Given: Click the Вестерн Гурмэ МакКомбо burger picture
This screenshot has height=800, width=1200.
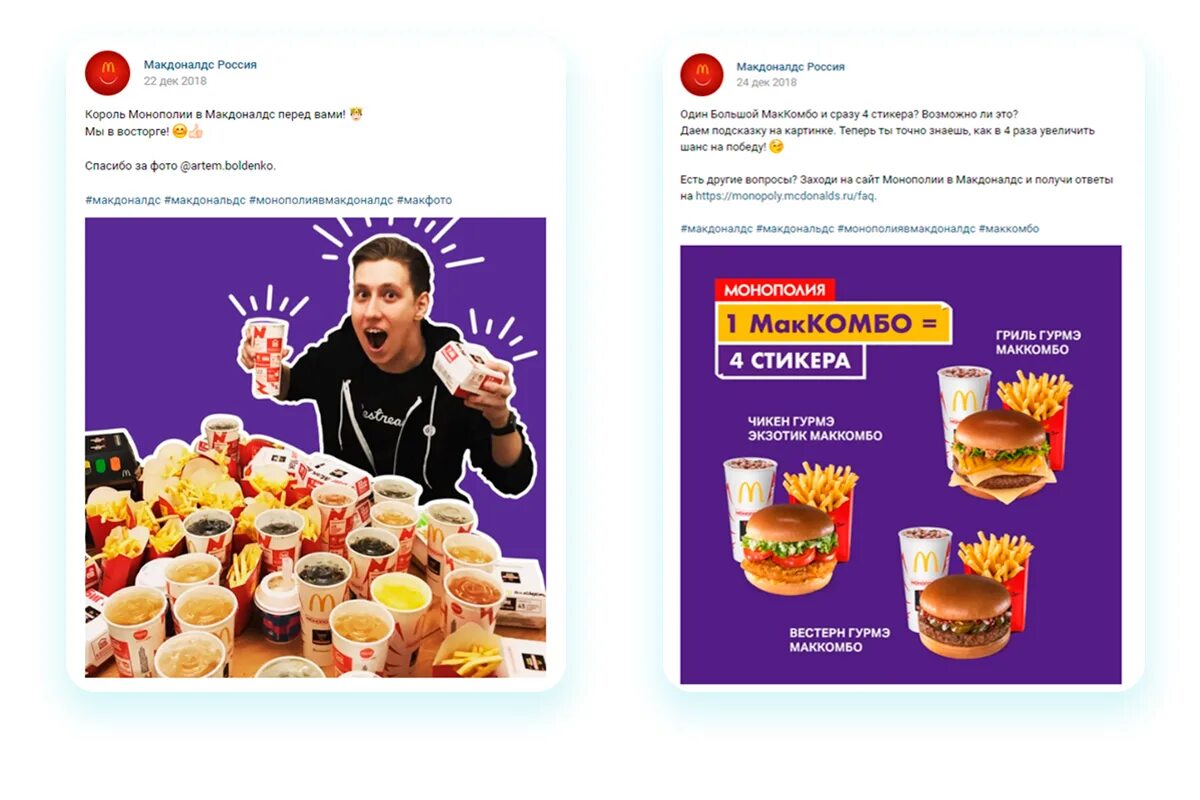Looking at the screenshot, I should point(964,615).
